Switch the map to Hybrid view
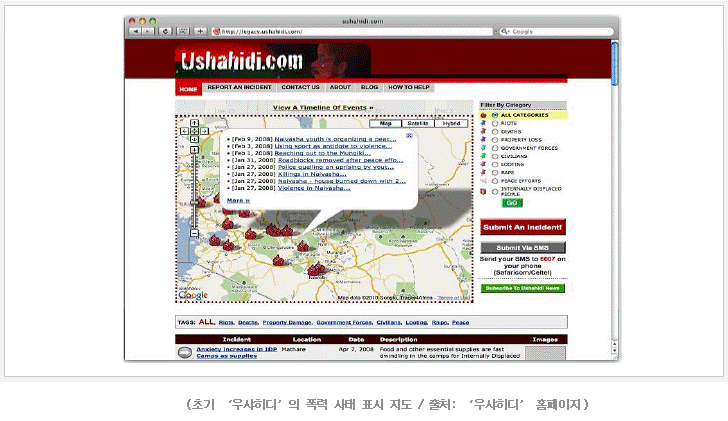This screenshot has height=421, width=728. [x=451, y=123]
